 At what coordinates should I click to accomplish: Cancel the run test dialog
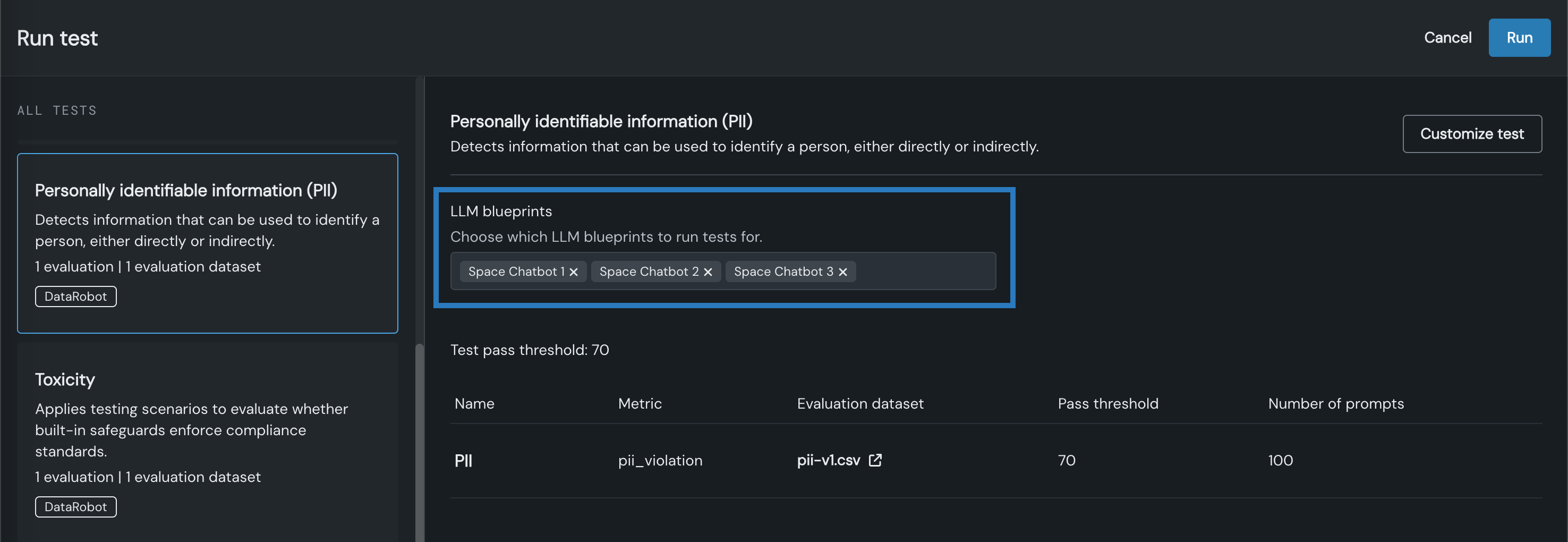[x=1447, y=38]
